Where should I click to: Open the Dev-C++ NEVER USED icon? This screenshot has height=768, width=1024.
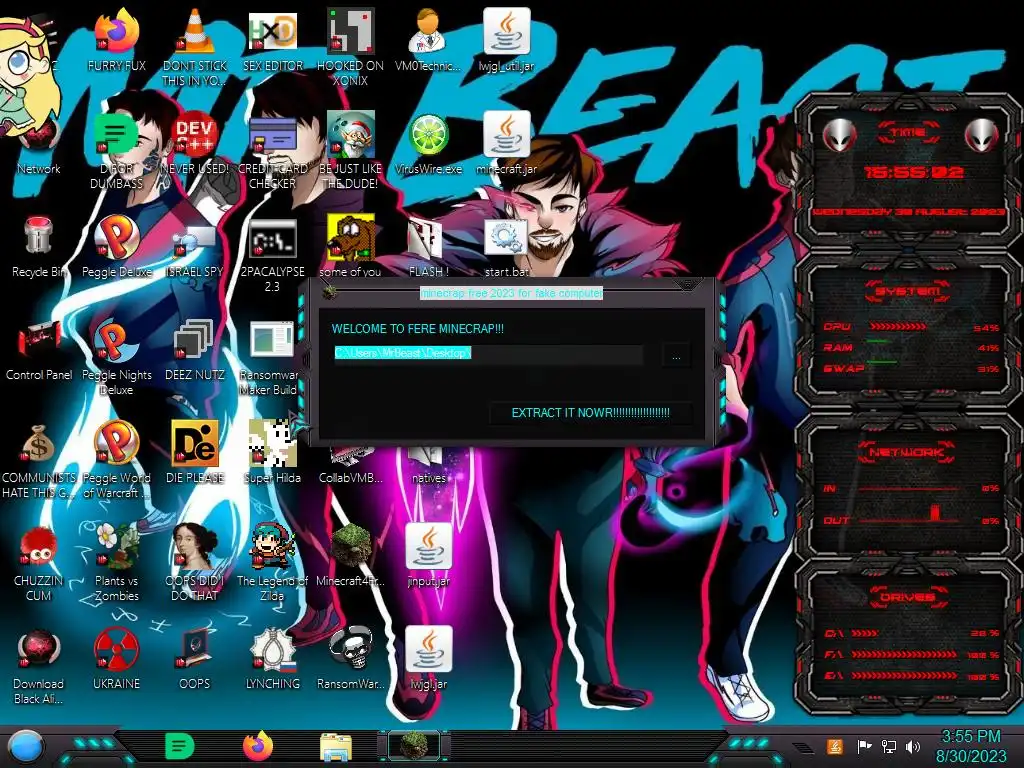[195, 135]
